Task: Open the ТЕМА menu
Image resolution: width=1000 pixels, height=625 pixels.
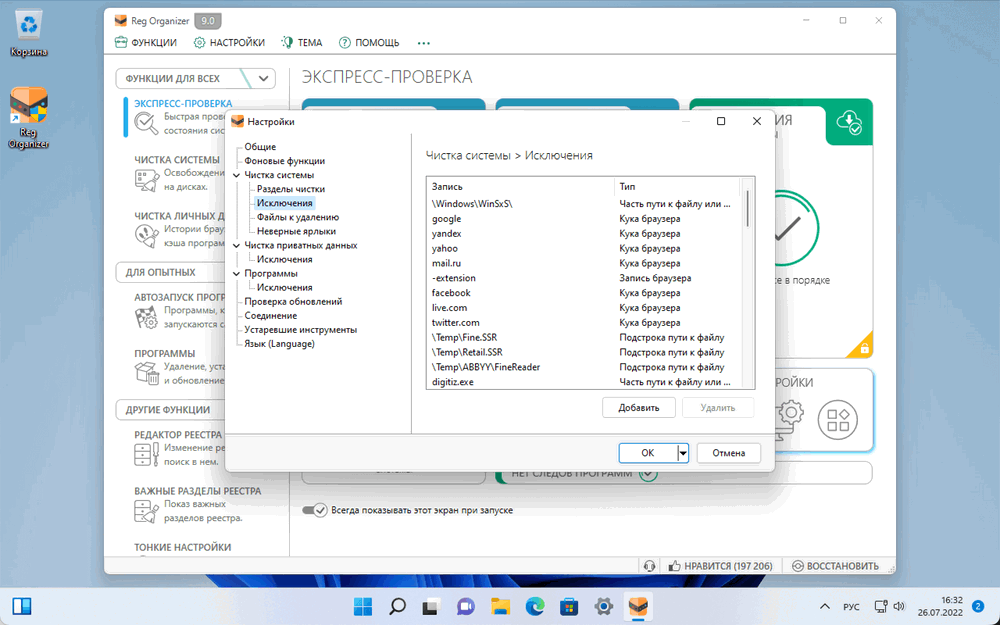Action: [302, 43]
